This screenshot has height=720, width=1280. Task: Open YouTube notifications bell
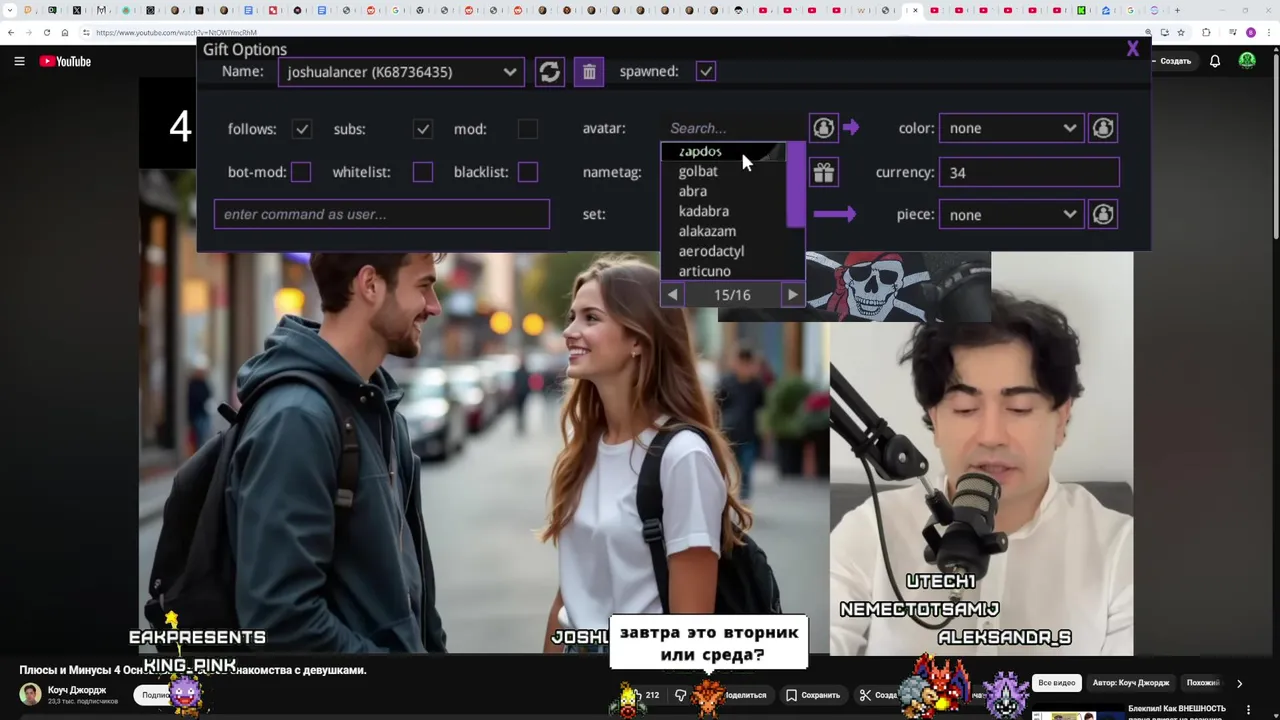pos(1214,61)
